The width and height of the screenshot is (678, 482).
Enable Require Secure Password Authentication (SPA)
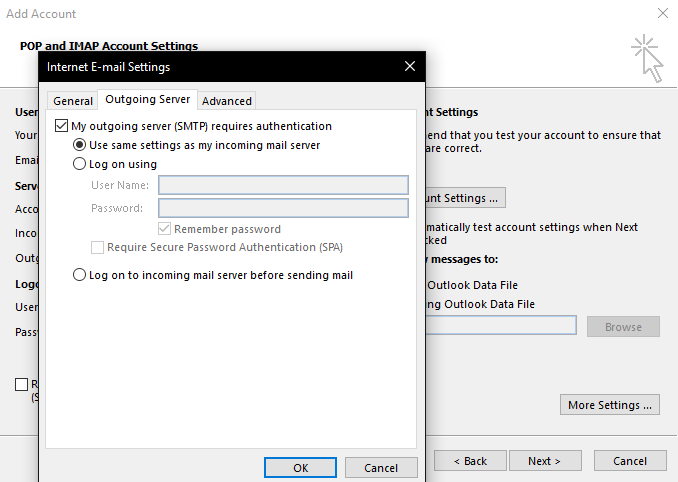click(x=98, y=247)
